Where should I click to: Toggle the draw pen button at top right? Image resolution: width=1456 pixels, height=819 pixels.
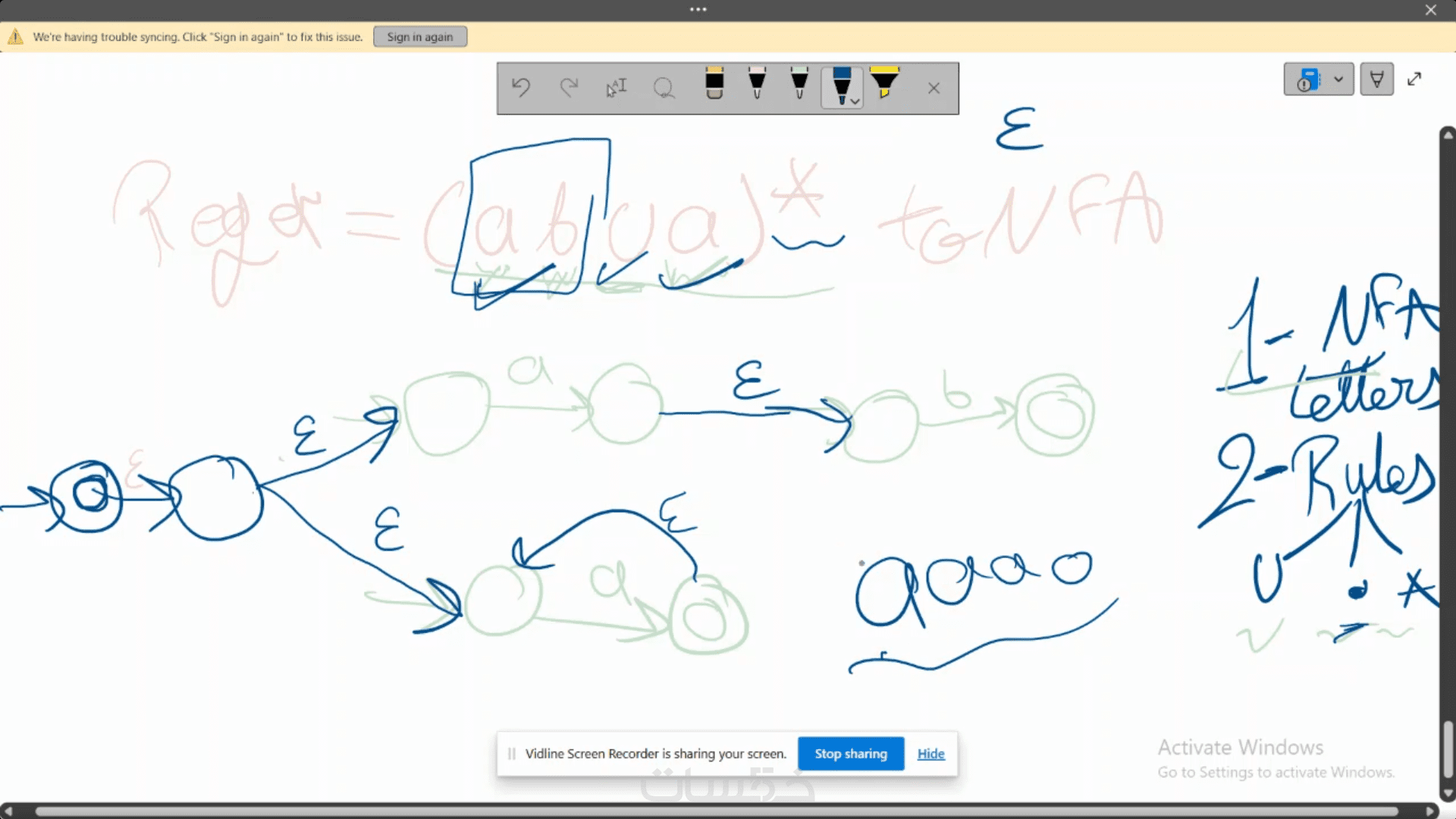pos(1376,79)
